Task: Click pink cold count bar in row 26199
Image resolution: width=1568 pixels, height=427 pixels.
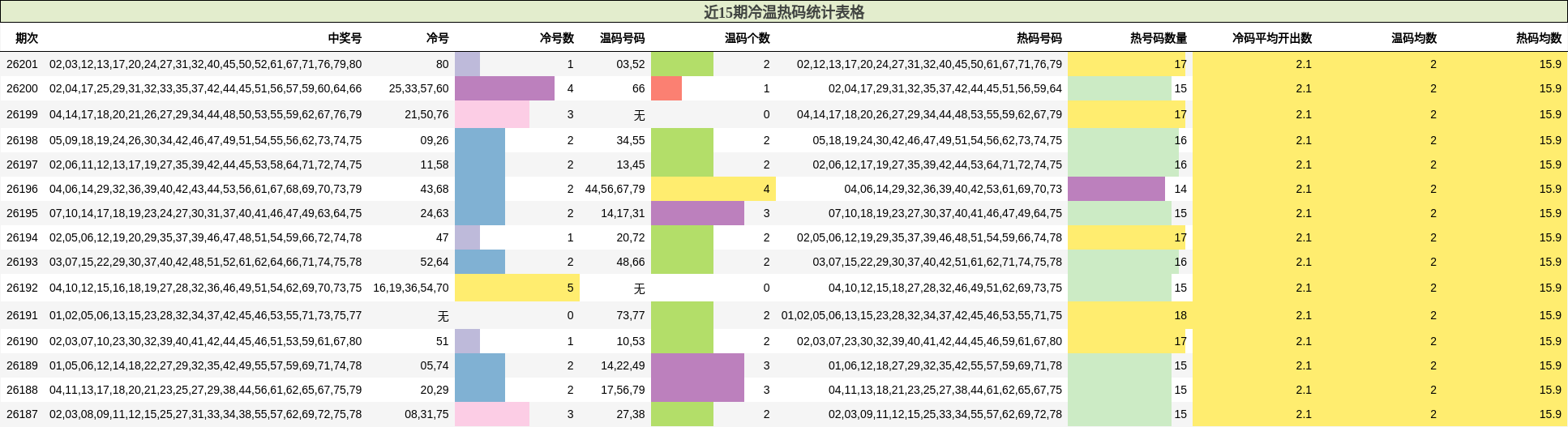Action: click(492, 114)
